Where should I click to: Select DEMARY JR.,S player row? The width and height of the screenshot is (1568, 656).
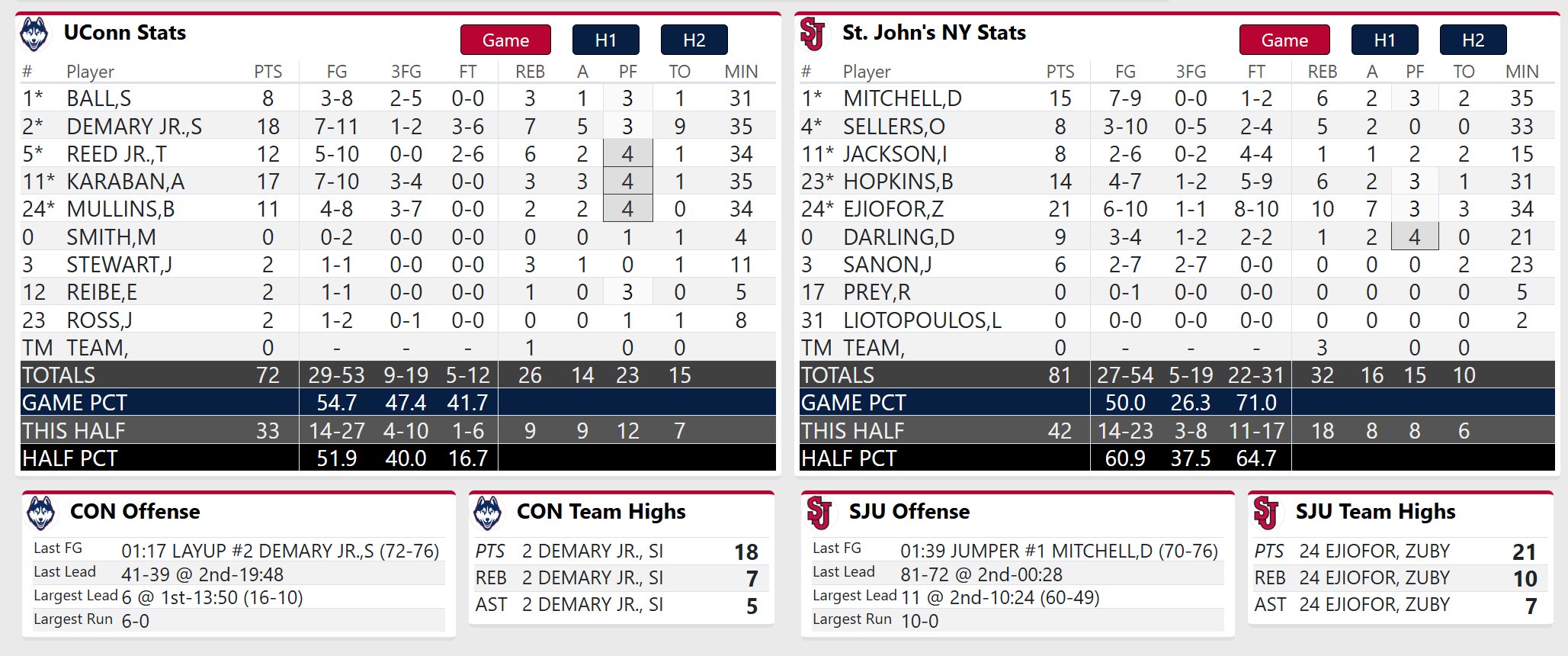134,127
